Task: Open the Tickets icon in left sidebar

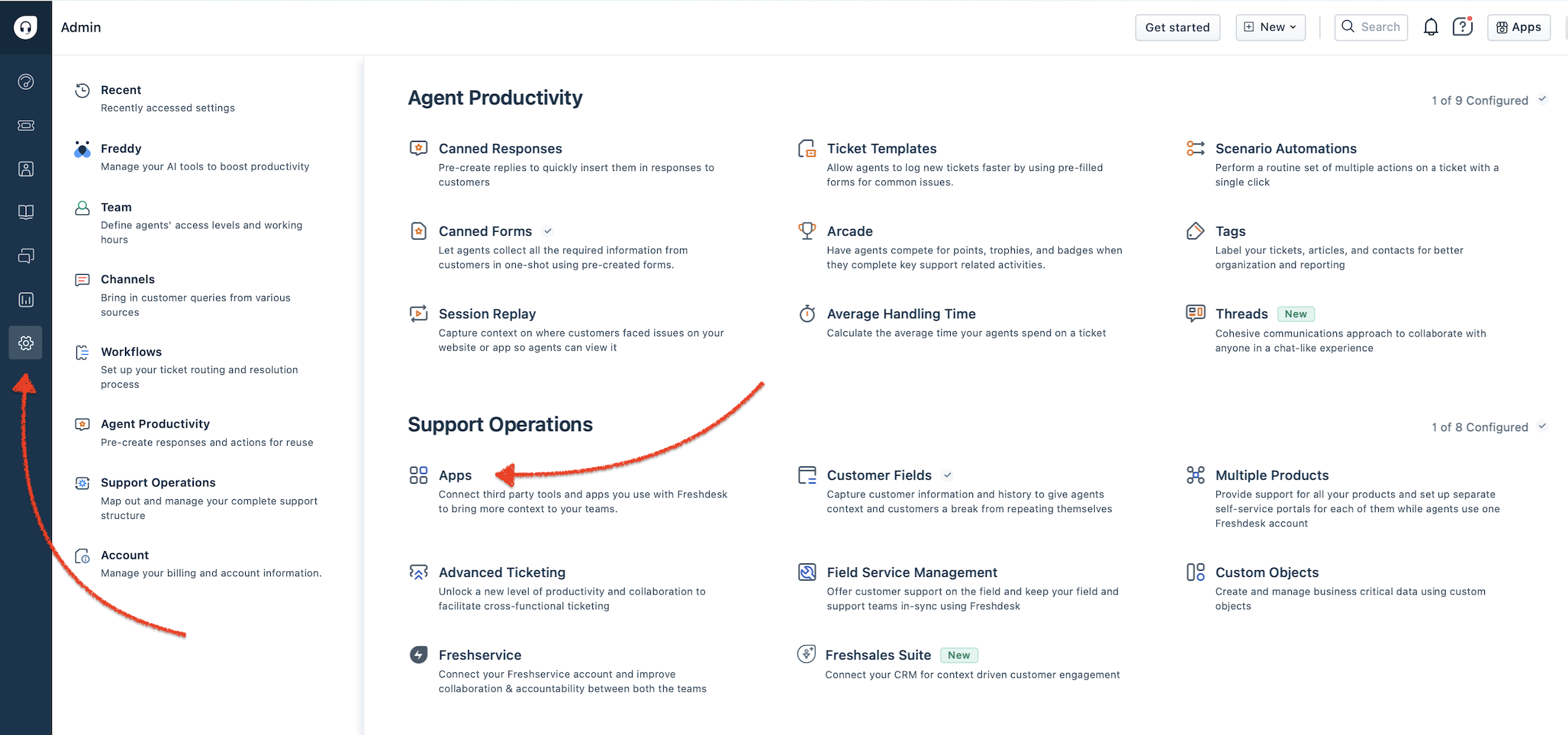Action: tap(26, 126)
